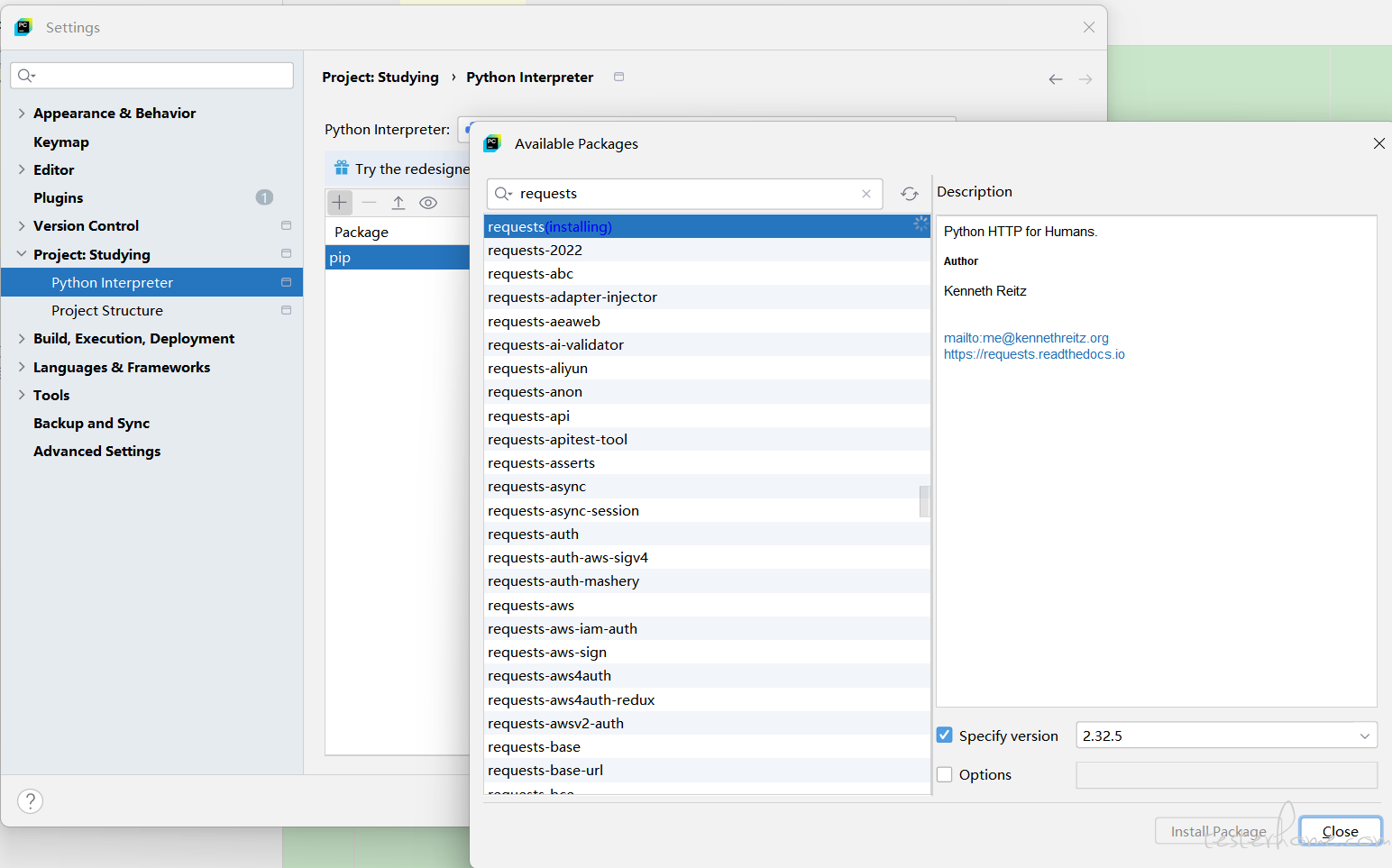Uncheck the Specify version checkbox
This screenshot has width=1392, height=868.
tap(945, 736)
